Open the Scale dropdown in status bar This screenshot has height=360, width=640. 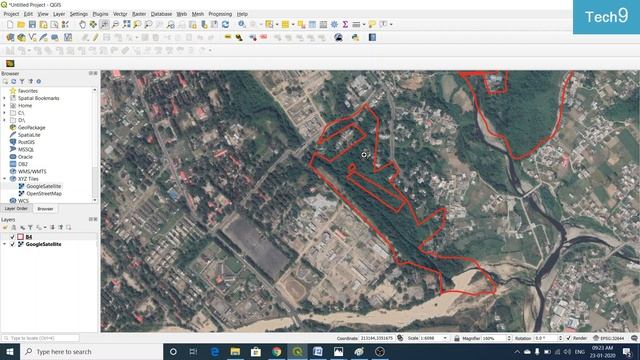tap(445, 338)
